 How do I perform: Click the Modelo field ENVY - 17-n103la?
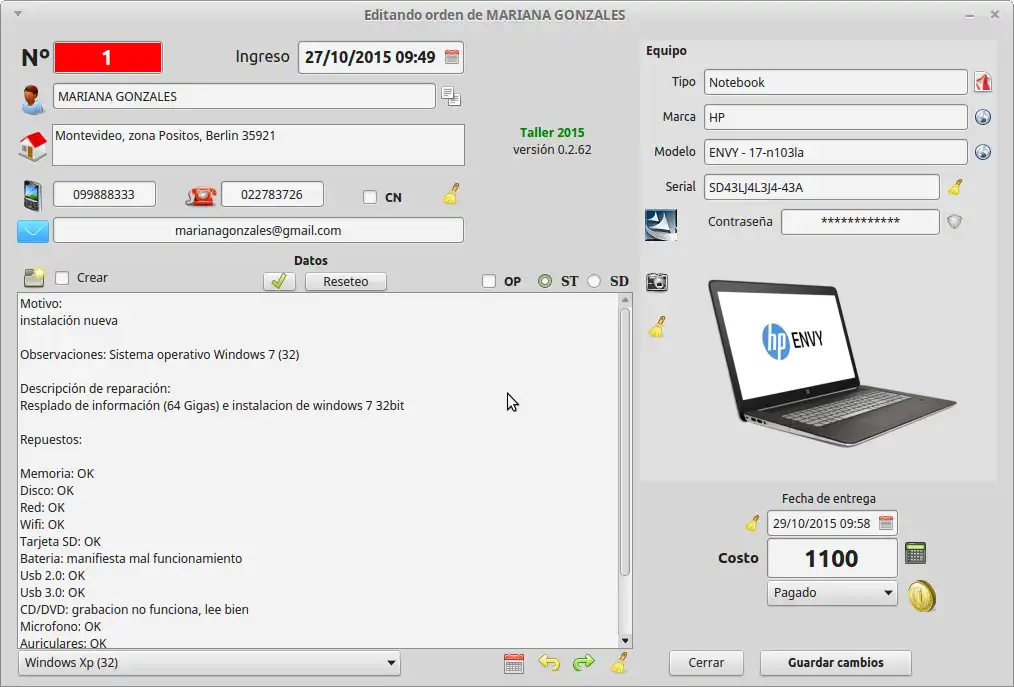[x=836, y=152]
